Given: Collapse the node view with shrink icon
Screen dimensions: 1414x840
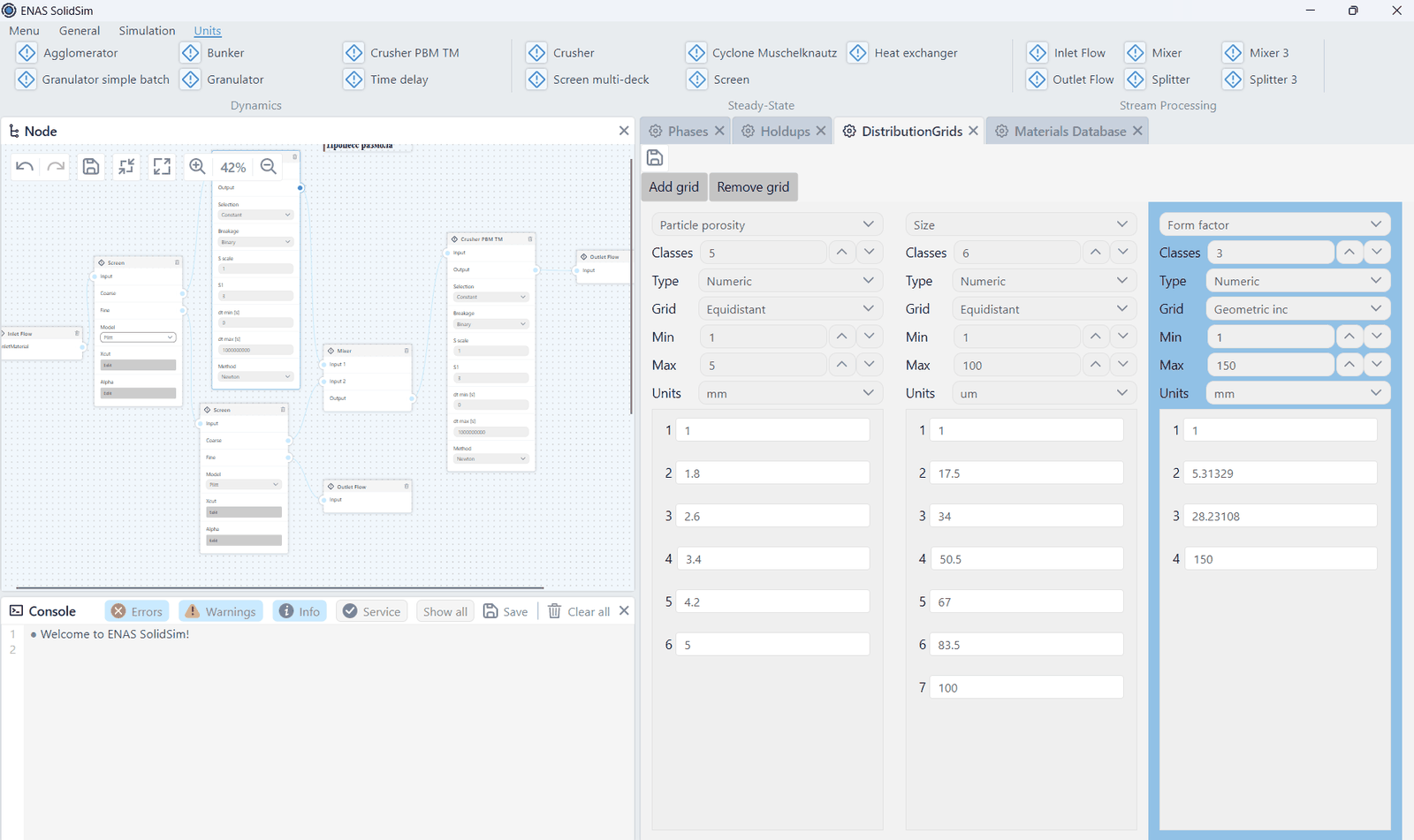Looking at the screenshot, I should [126, 167].
